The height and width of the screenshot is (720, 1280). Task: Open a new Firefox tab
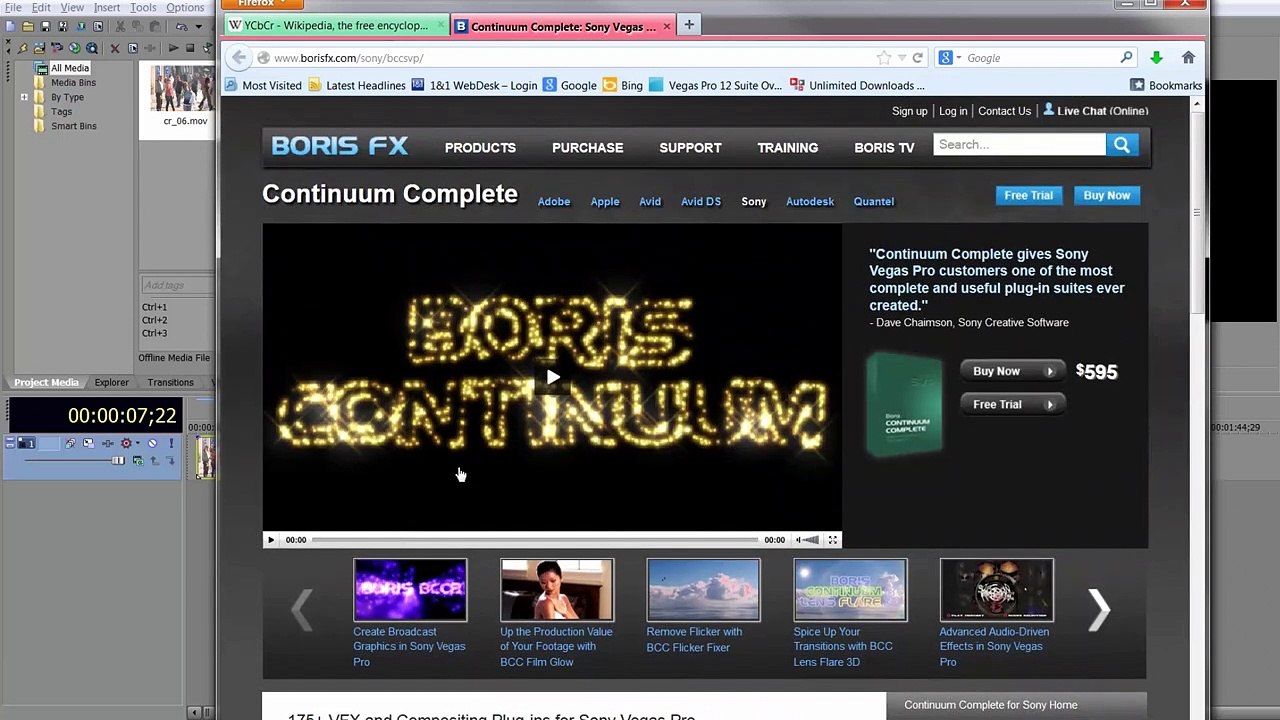pos(689,25)
